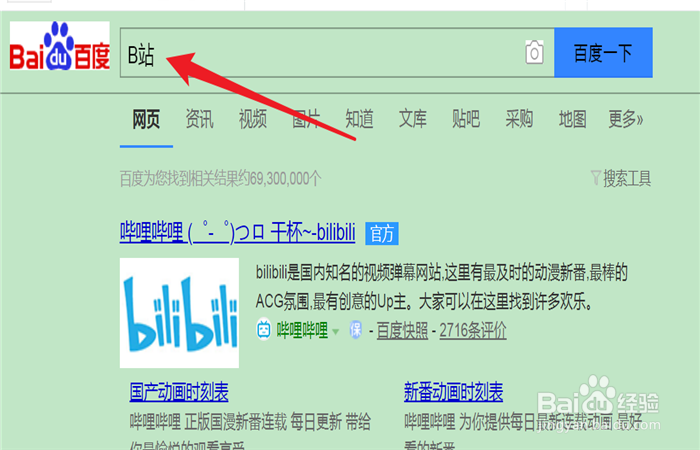
Task: Open the 采购 tab
Action: (x=519, y=119)
